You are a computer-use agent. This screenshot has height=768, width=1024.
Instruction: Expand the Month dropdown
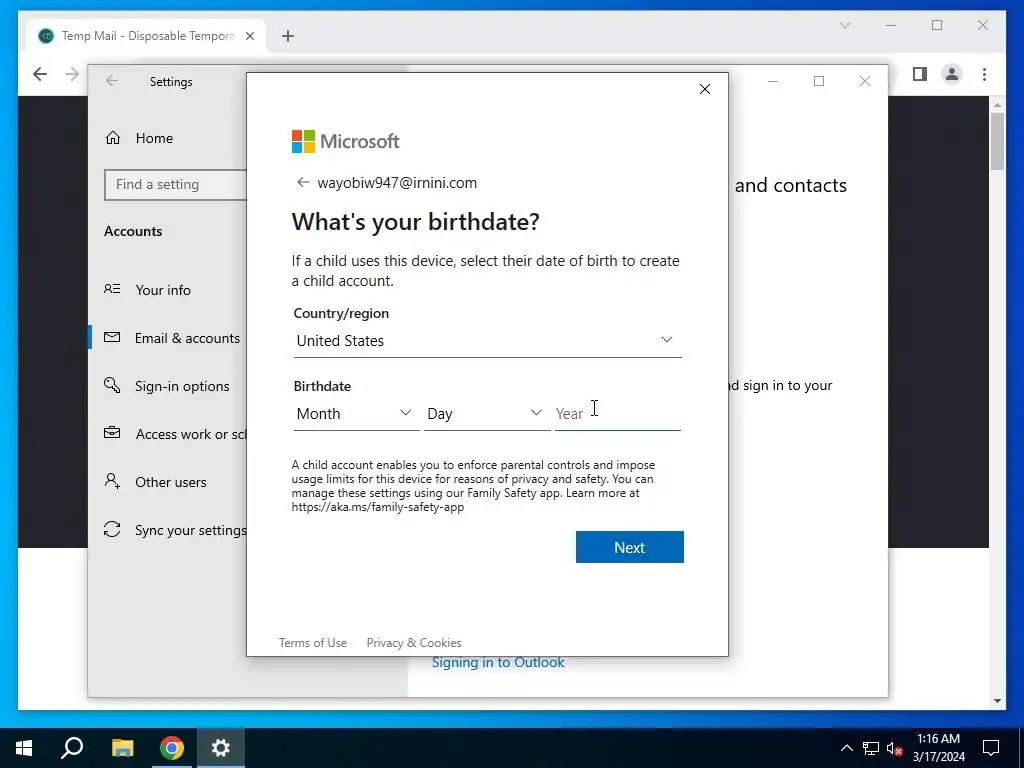tap(356, 413)
